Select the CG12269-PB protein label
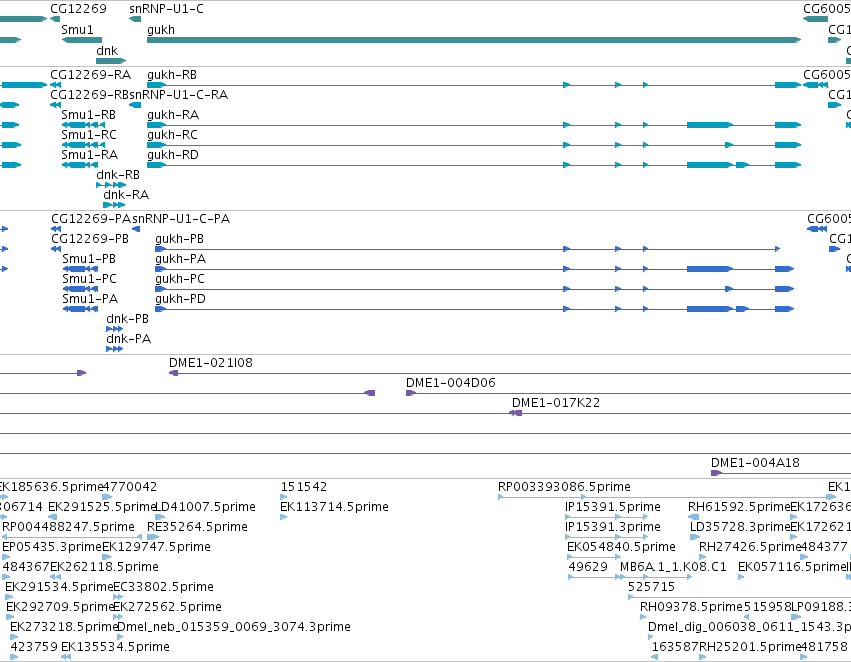Viewport: 851px width, 662px height. point(90,239)
